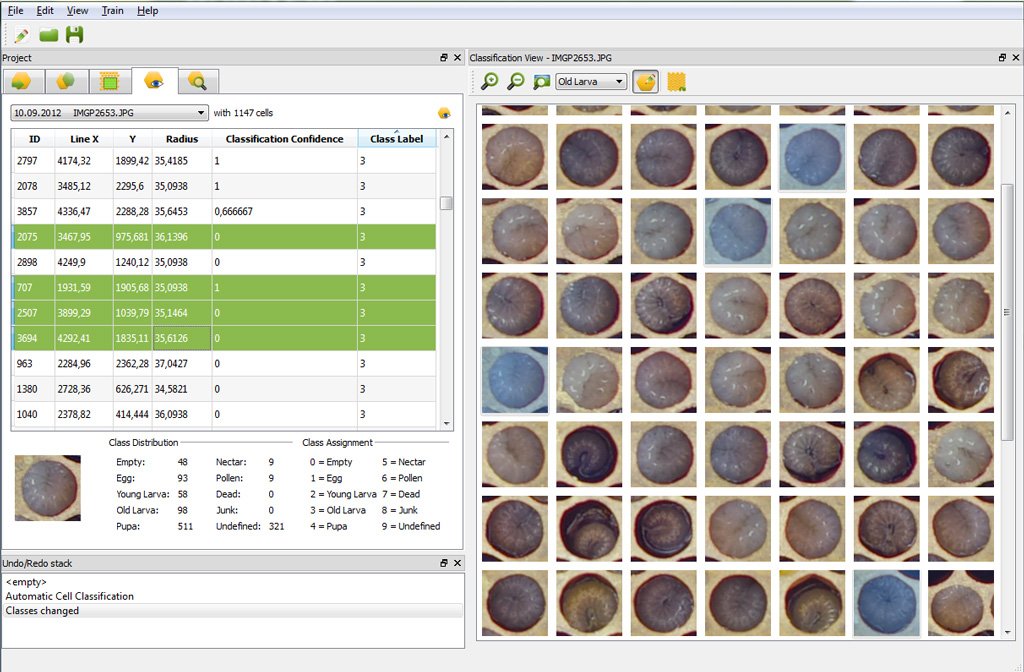Open the Train menu
1024x672 pixels.
[x=112, y=10]
